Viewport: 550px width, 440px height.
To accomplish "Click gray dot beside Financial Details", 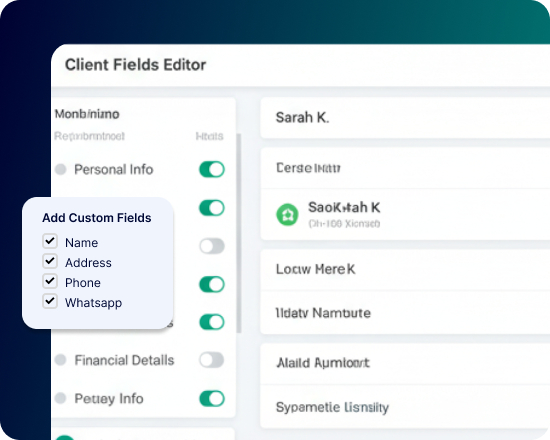I will [61, 360].
